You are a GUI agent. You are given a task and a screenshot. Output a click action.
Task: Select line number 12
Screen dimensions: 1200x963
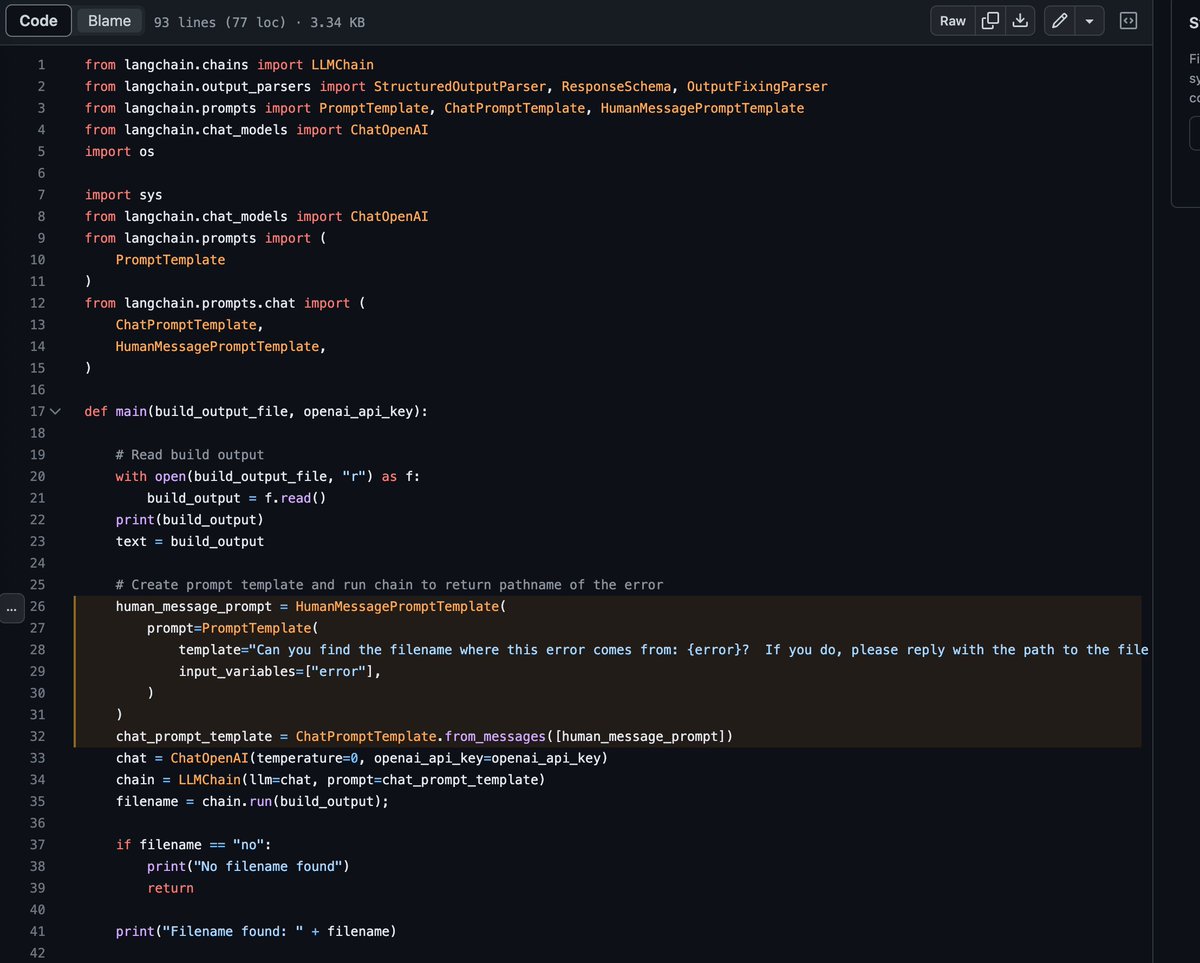point(38,303)
